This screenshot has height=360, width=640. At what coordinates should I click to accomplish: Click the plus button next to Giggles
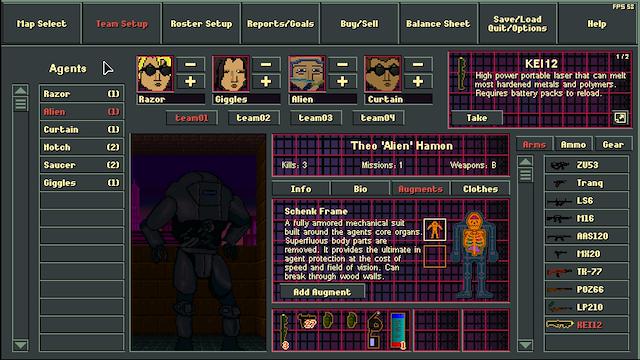(266, 82)
